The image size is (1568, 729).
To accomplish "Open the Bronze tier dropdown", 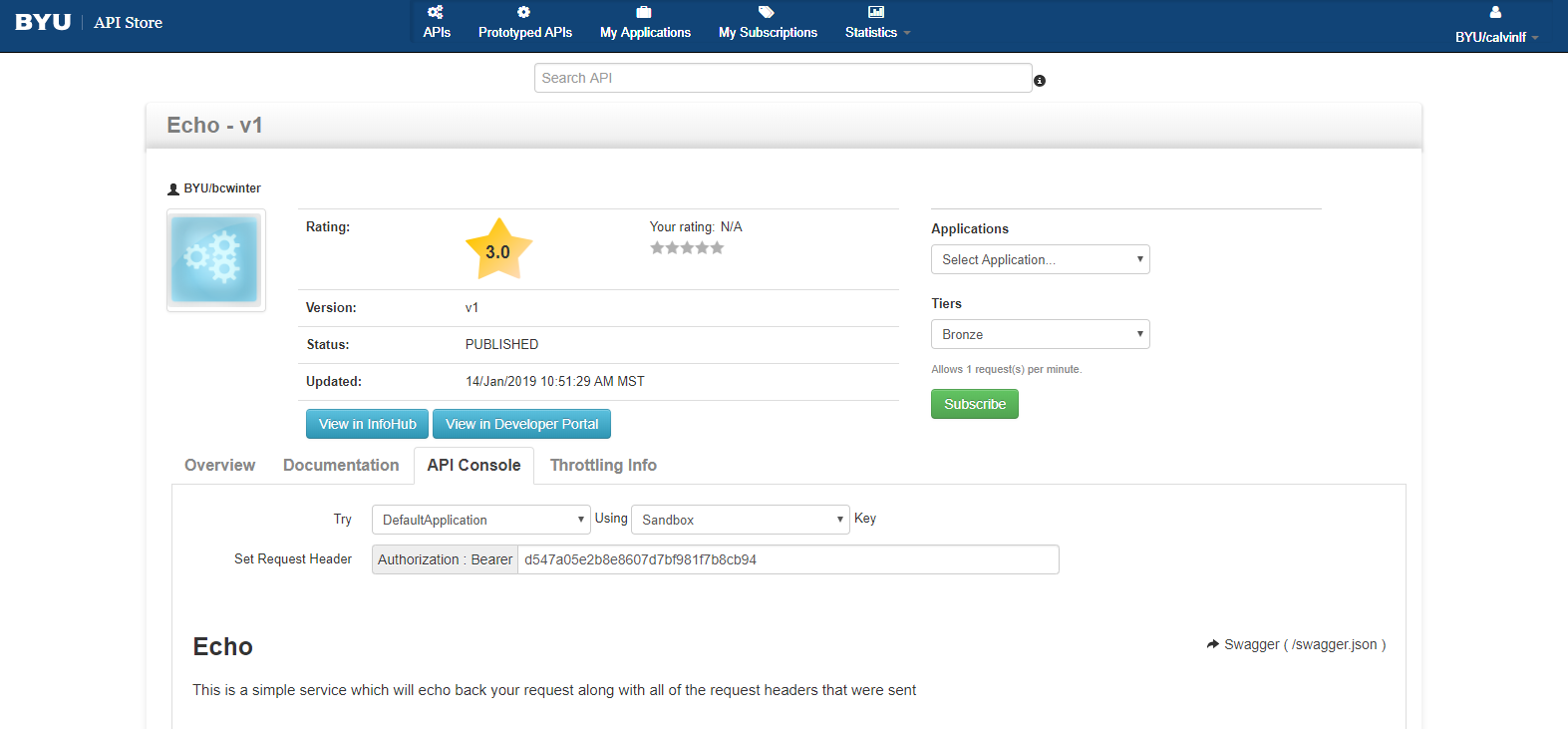I will (x=1040, y=334).
